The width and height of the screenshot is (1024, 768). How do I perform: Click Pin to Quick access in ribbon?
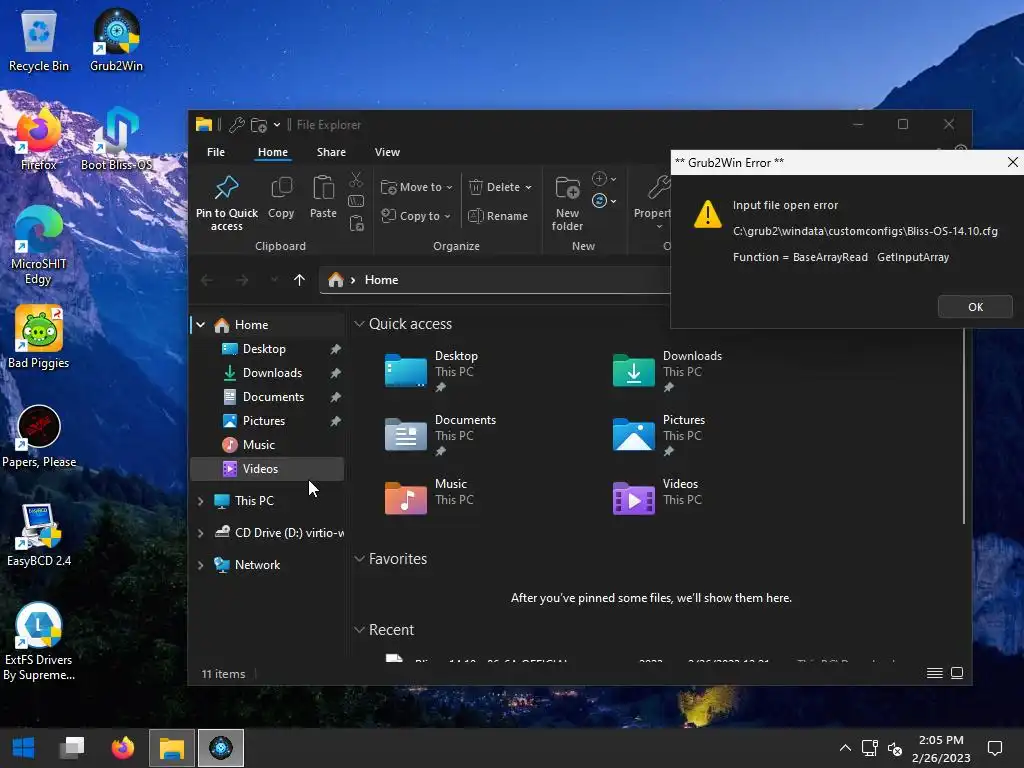coord(227,203)
